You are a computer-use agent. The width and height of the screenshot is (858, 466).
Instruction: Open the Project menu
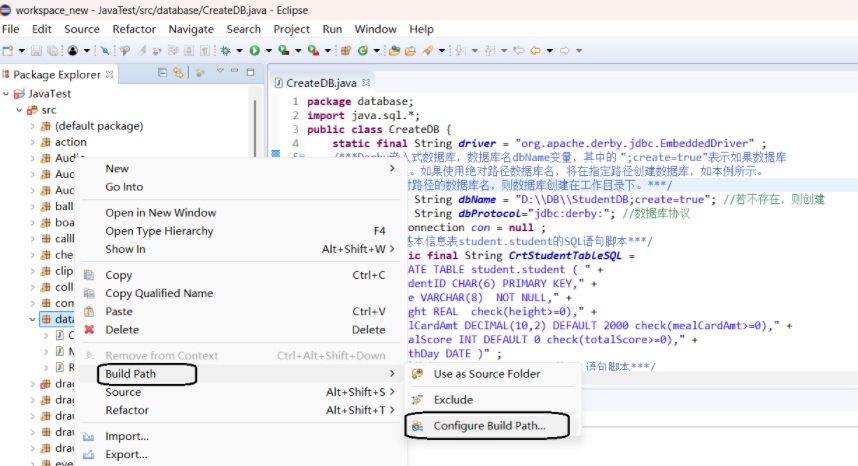[x=292, y=29]
